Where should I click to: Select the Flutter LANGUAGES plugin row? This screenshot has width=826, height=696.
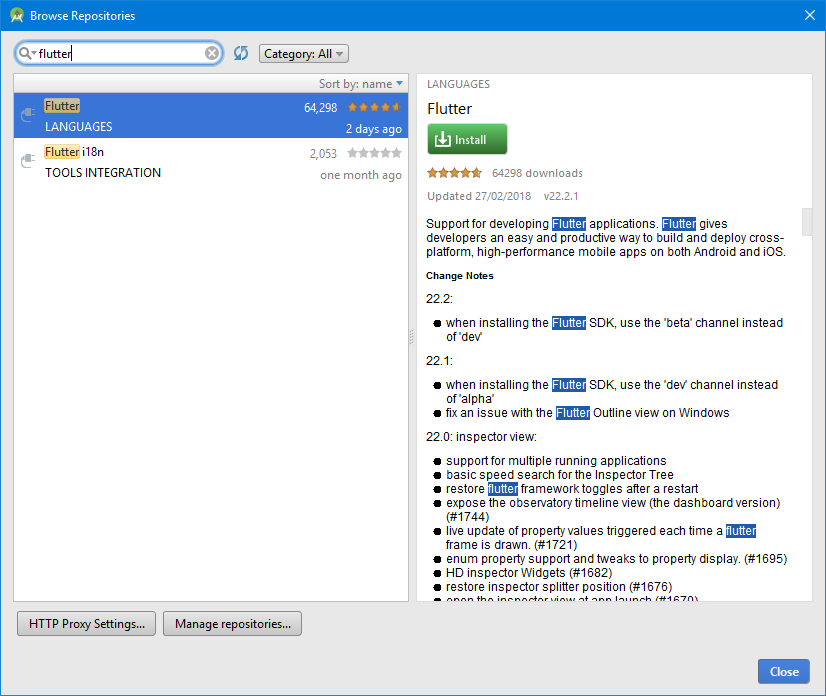pyautogui.click(x=211, y=116)
